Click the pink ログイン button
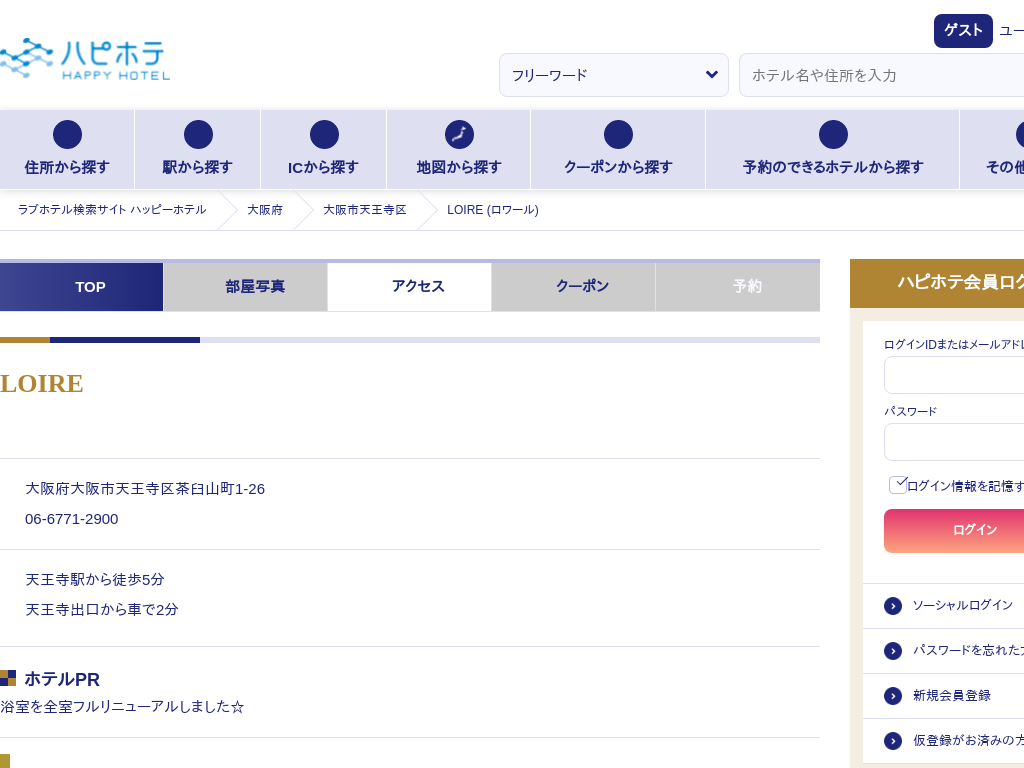The width and height of the screenshot is (1024, 768). point(954,531)
